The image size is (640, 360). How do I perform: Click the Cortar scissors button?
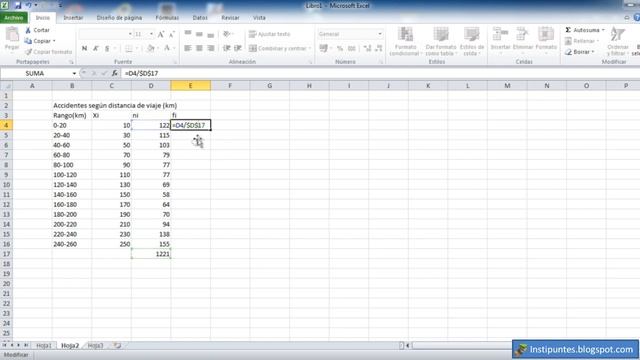(x=37, y=30)
